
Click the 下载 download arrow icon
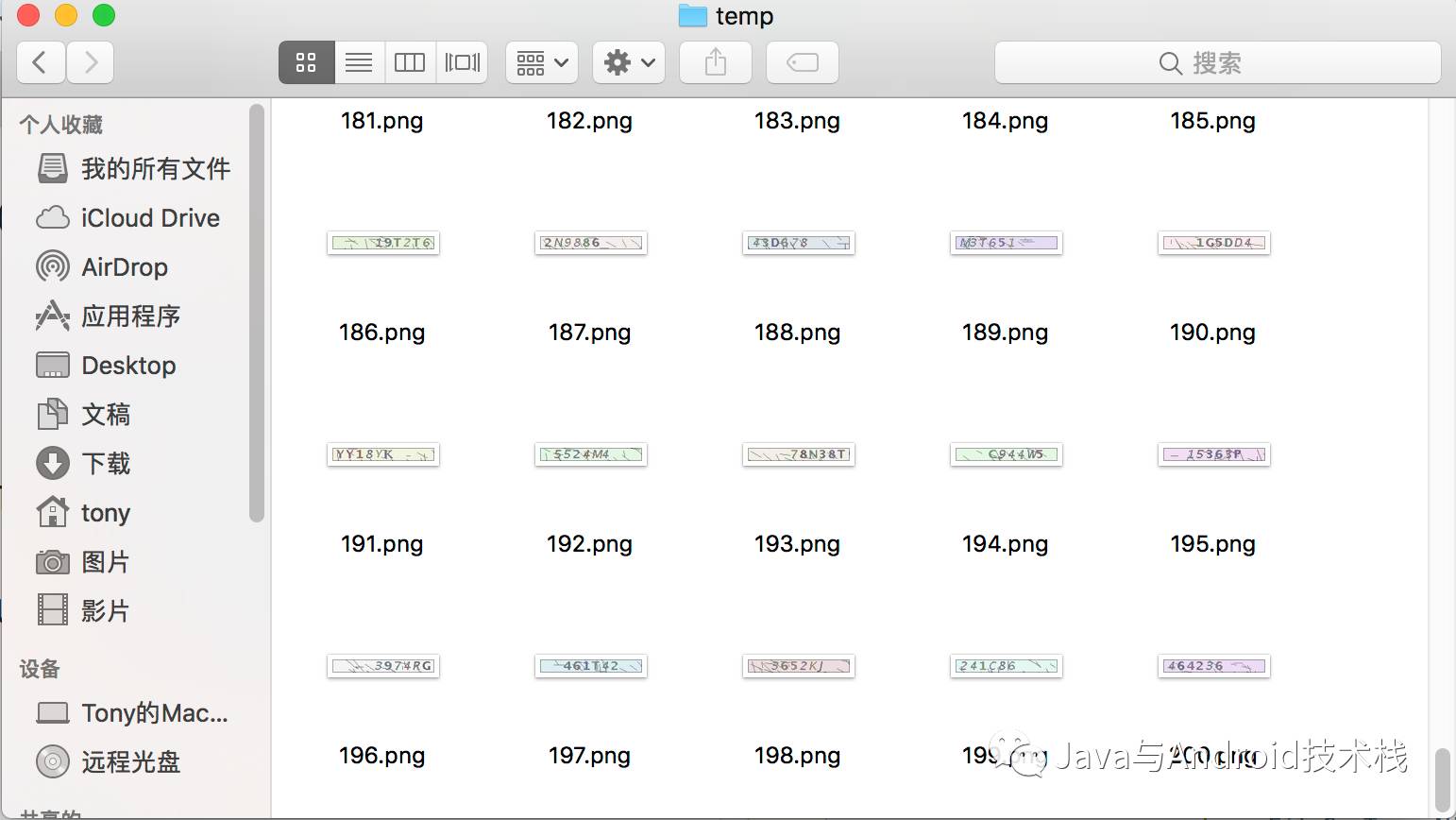click(53, 464)
